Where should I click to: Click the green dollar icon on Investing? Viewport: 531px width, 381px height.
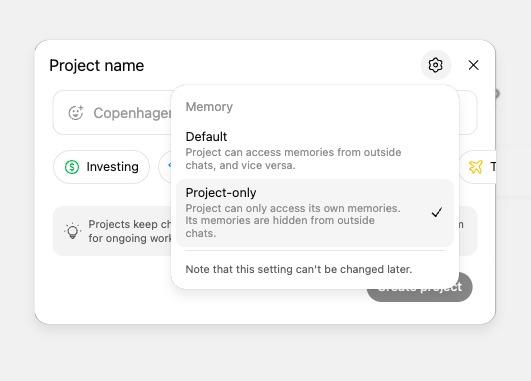click(x=72, y=167)
